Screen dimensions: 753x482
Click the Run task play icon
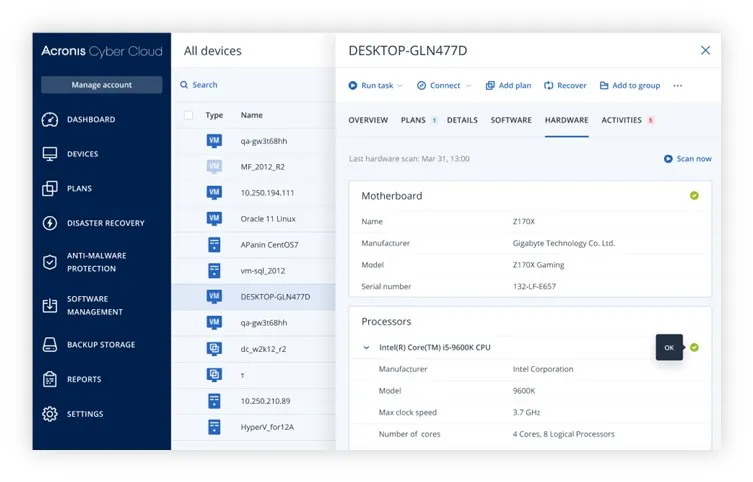coord(353,85)
